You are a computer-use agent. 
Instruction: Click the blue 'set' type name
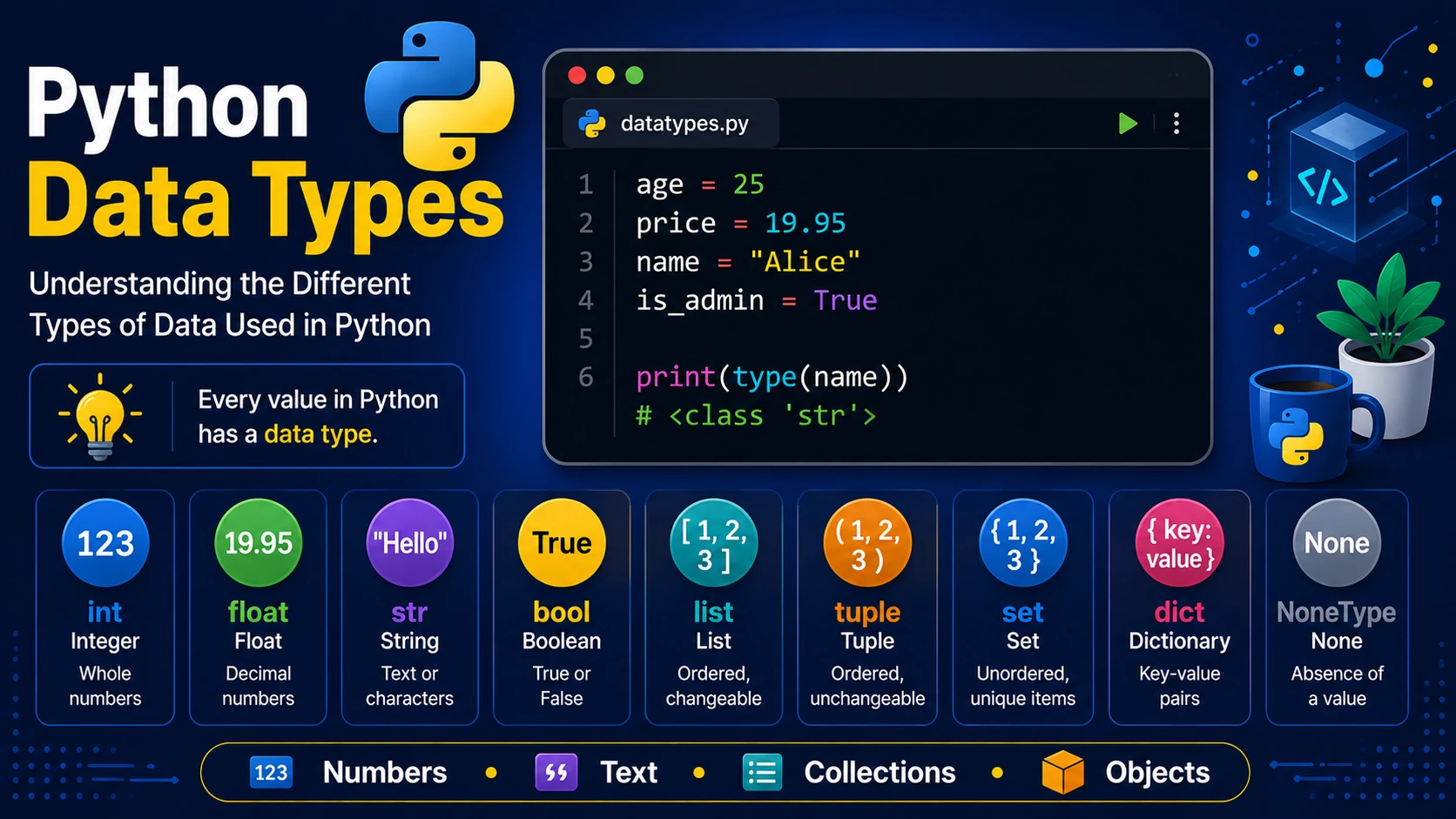pos(1022,613)
